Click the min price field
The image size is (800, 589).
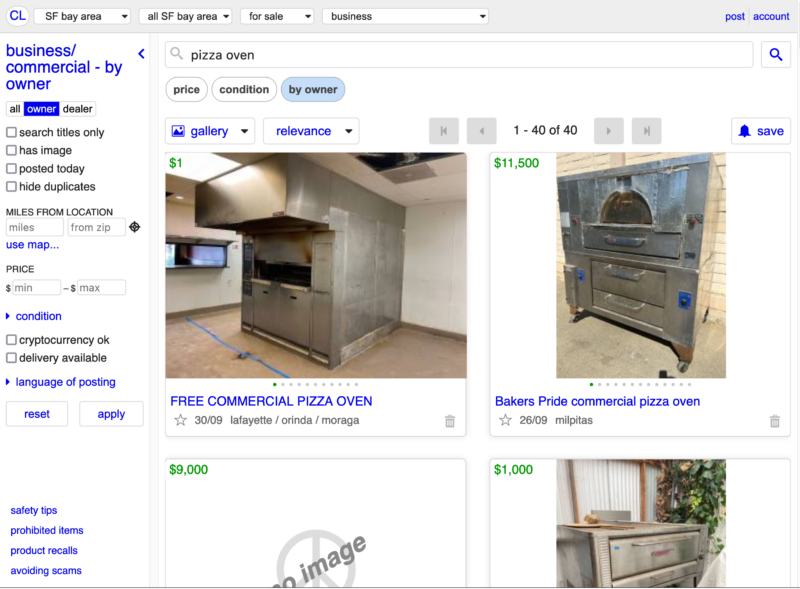(36, 288)
